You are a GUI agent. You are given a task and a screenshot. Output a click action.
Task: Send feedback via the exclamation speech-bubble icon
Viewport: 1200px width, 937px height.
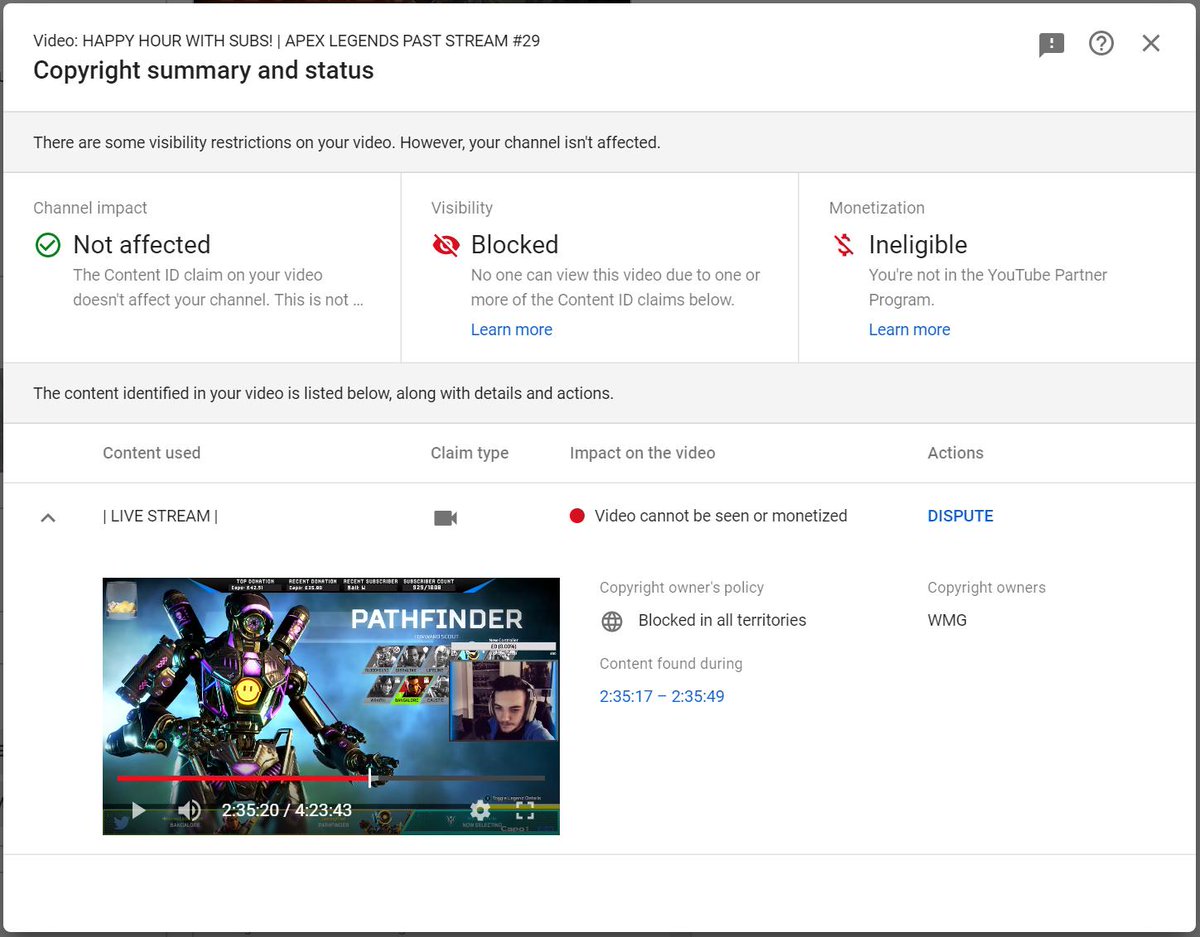coord(1051,44)
